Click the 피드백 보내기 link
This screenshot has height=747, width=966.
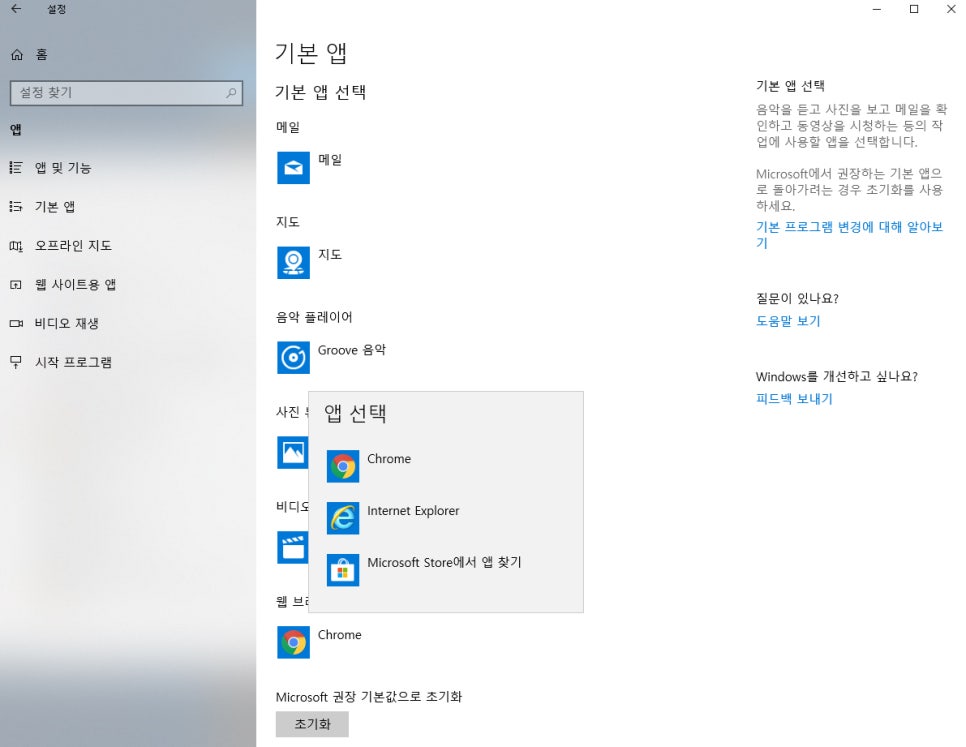point(794,398)
